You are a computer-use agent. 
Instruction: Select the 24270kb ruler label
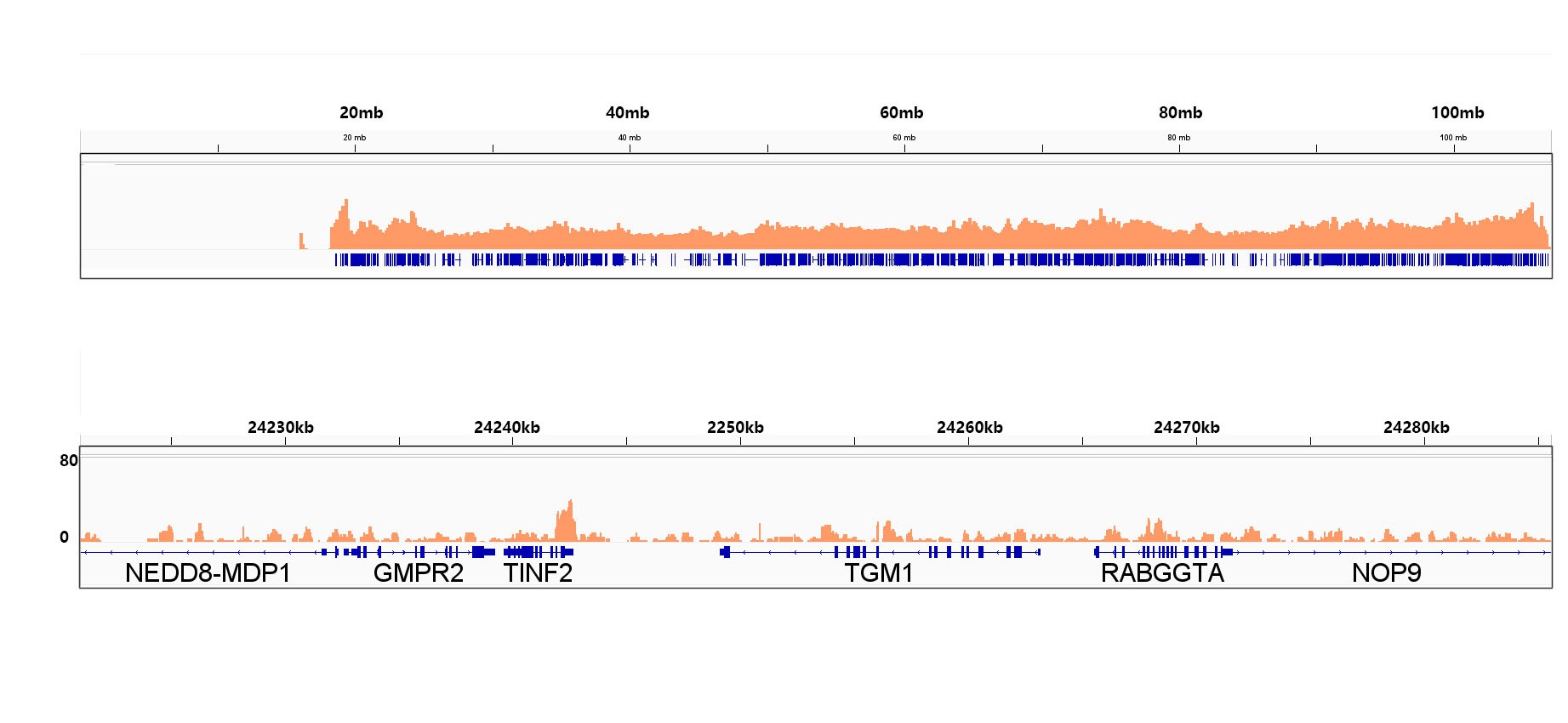[x=1186, y=427]
